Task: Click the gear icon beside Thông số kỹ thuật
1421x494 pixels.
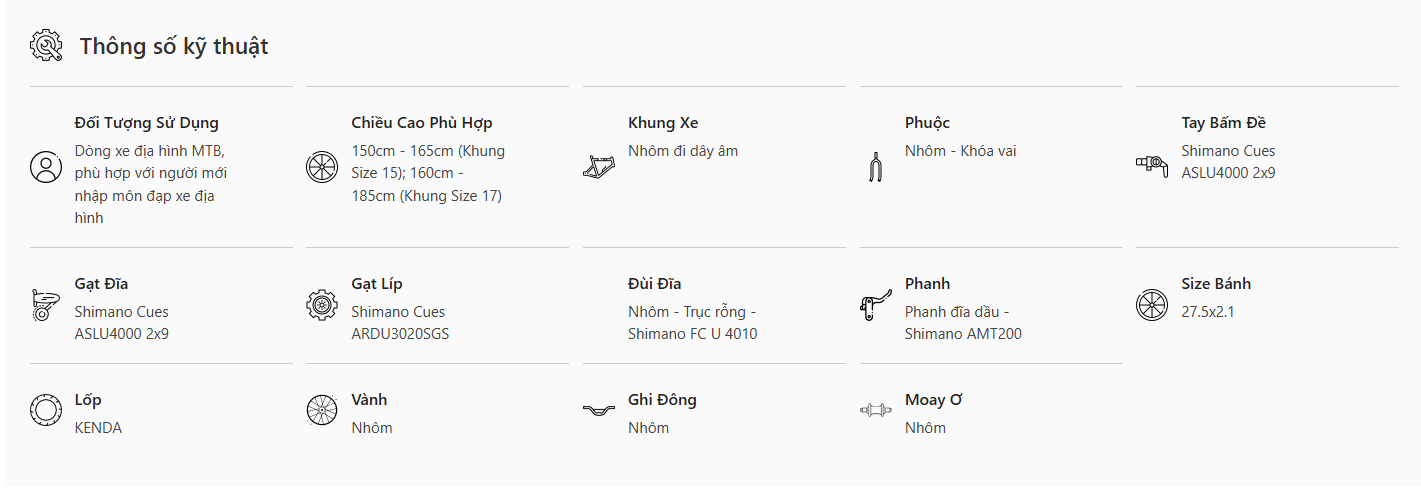Action: click(46, 46)
